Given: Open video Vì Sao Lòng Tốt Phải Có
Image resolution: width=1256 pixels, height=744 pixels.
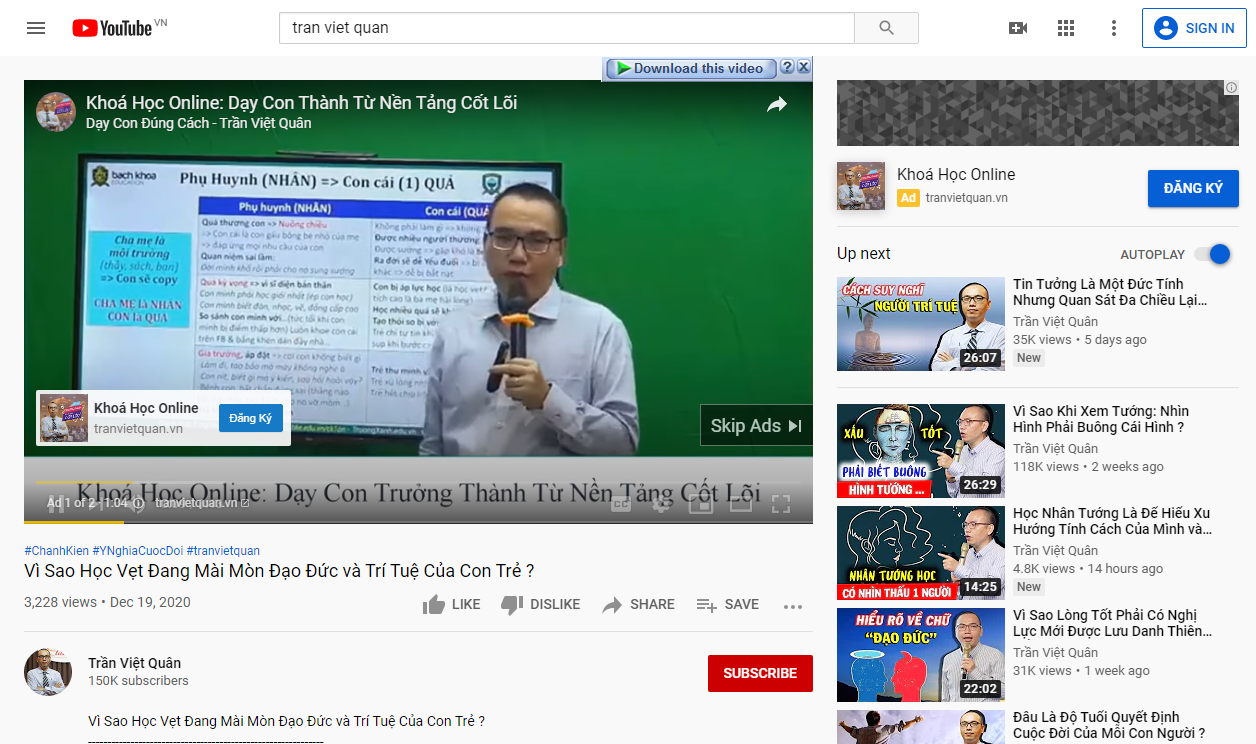Looking at the screenshot, I should 1112,623.
